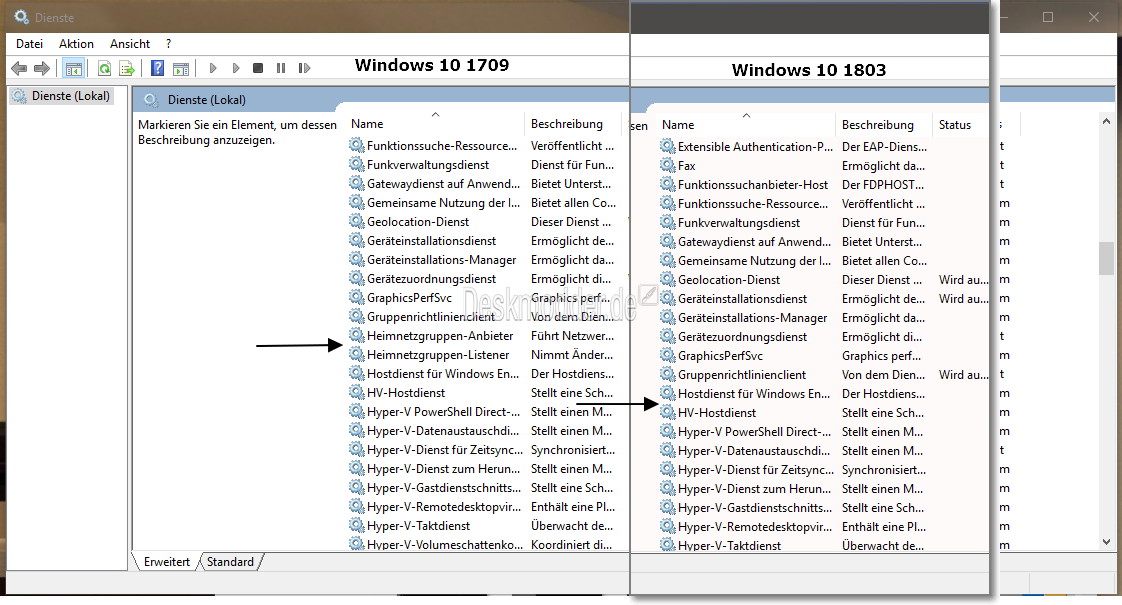
Task: Click Hyper-V-Taktdienst gear icon in 1709 list
Action: pyautogui.click(x=356, y=526)
